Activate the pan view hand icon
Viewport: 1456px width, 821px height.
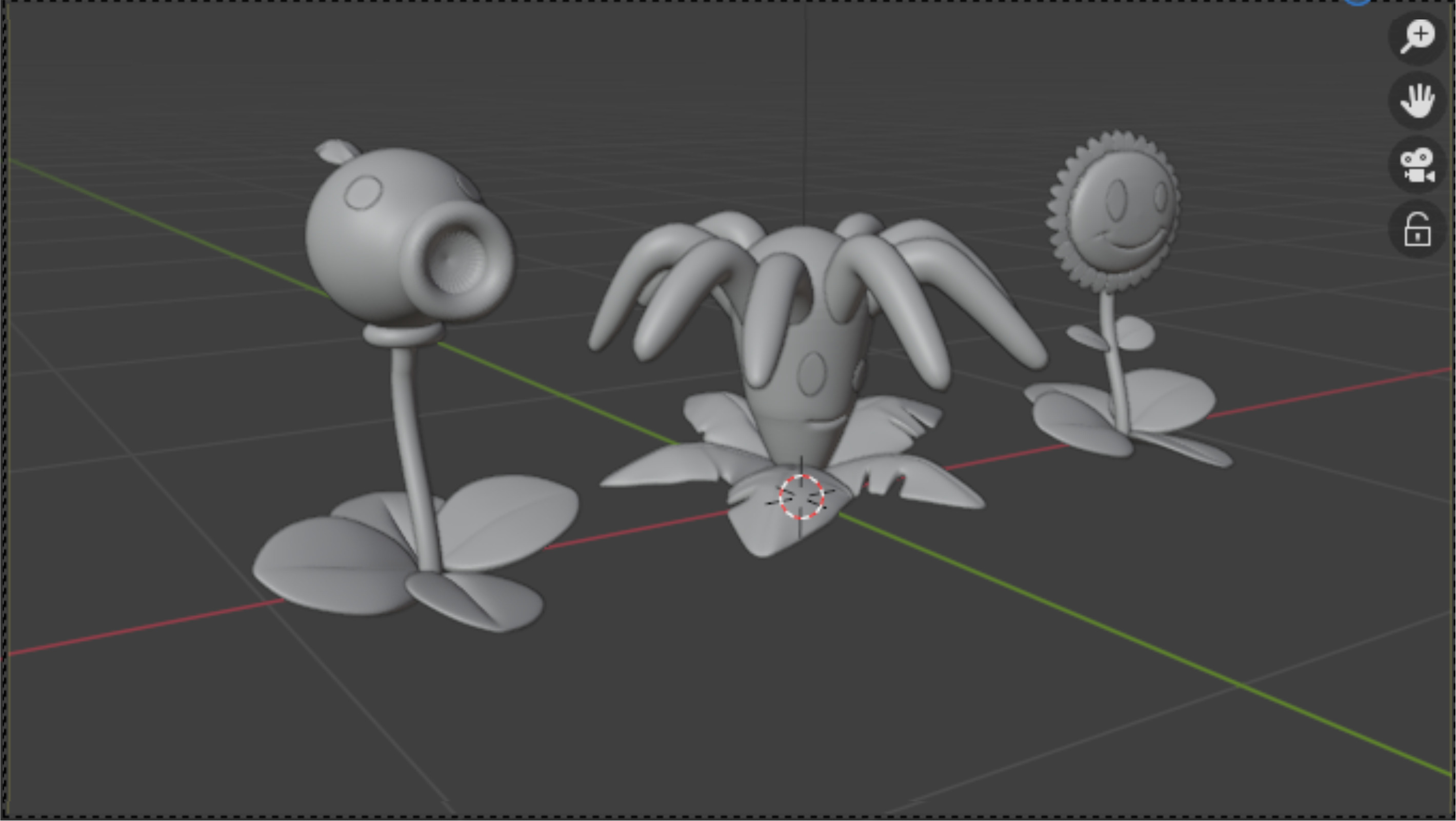(1417, 101)
